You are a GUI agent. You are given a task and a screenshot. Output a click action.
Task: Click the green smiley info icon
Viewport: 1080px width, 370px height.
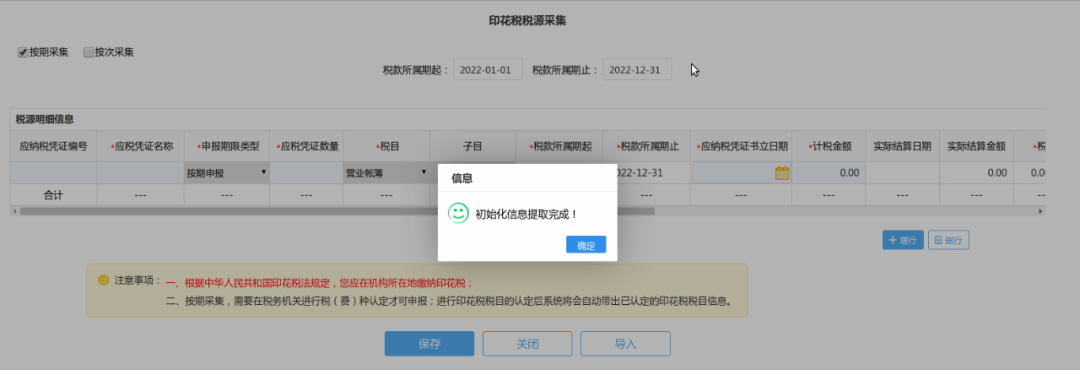click(458, 213)
